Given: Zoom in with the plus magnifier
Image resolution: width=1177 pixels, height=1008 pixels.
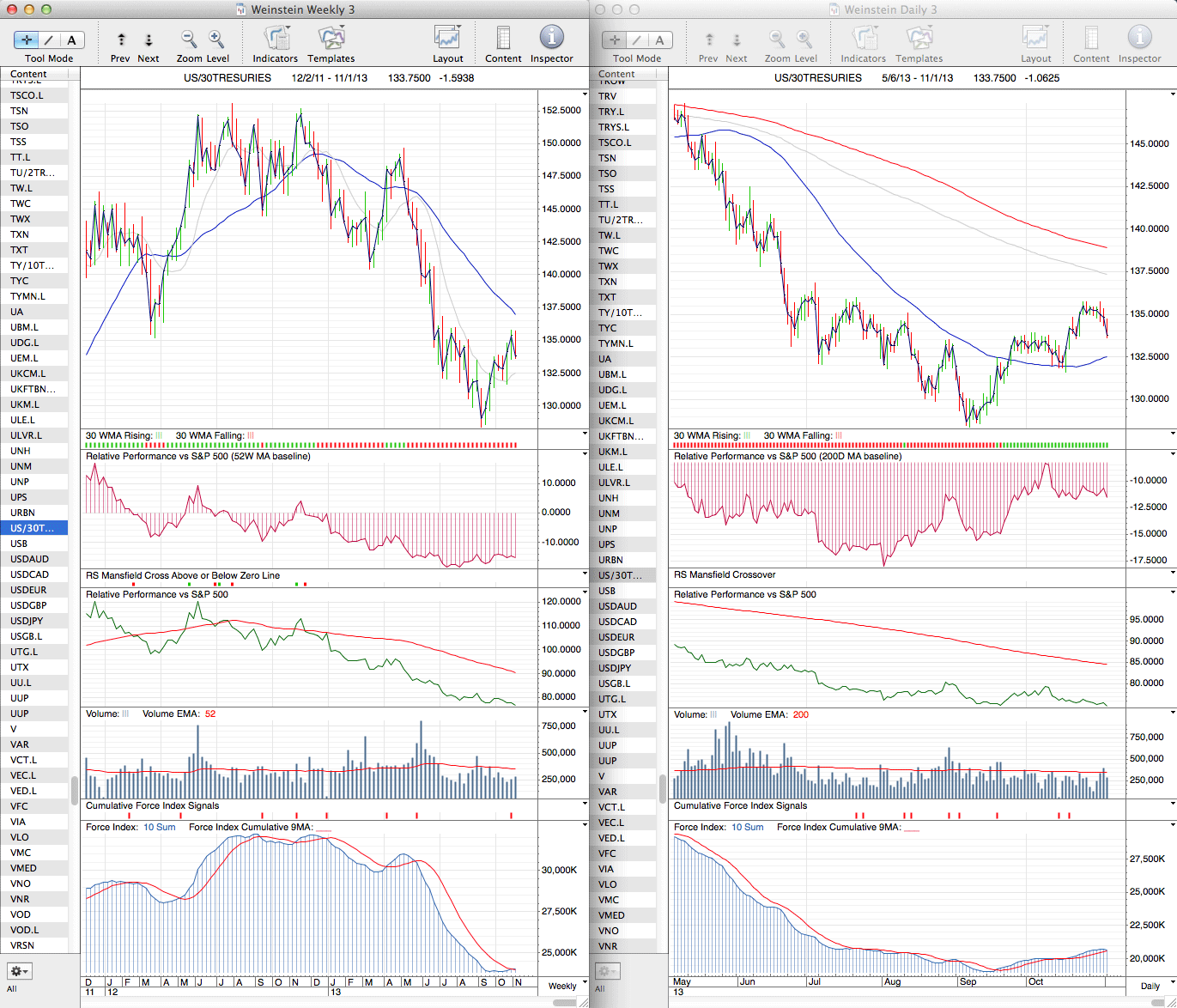Looking at the screenshot, I should coord(216,39).
